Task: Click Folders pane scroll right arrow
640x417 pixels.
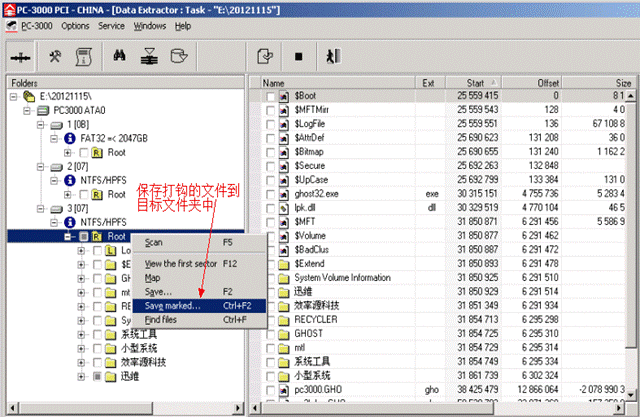Action: pyautogui.click(x=238, y=408)
